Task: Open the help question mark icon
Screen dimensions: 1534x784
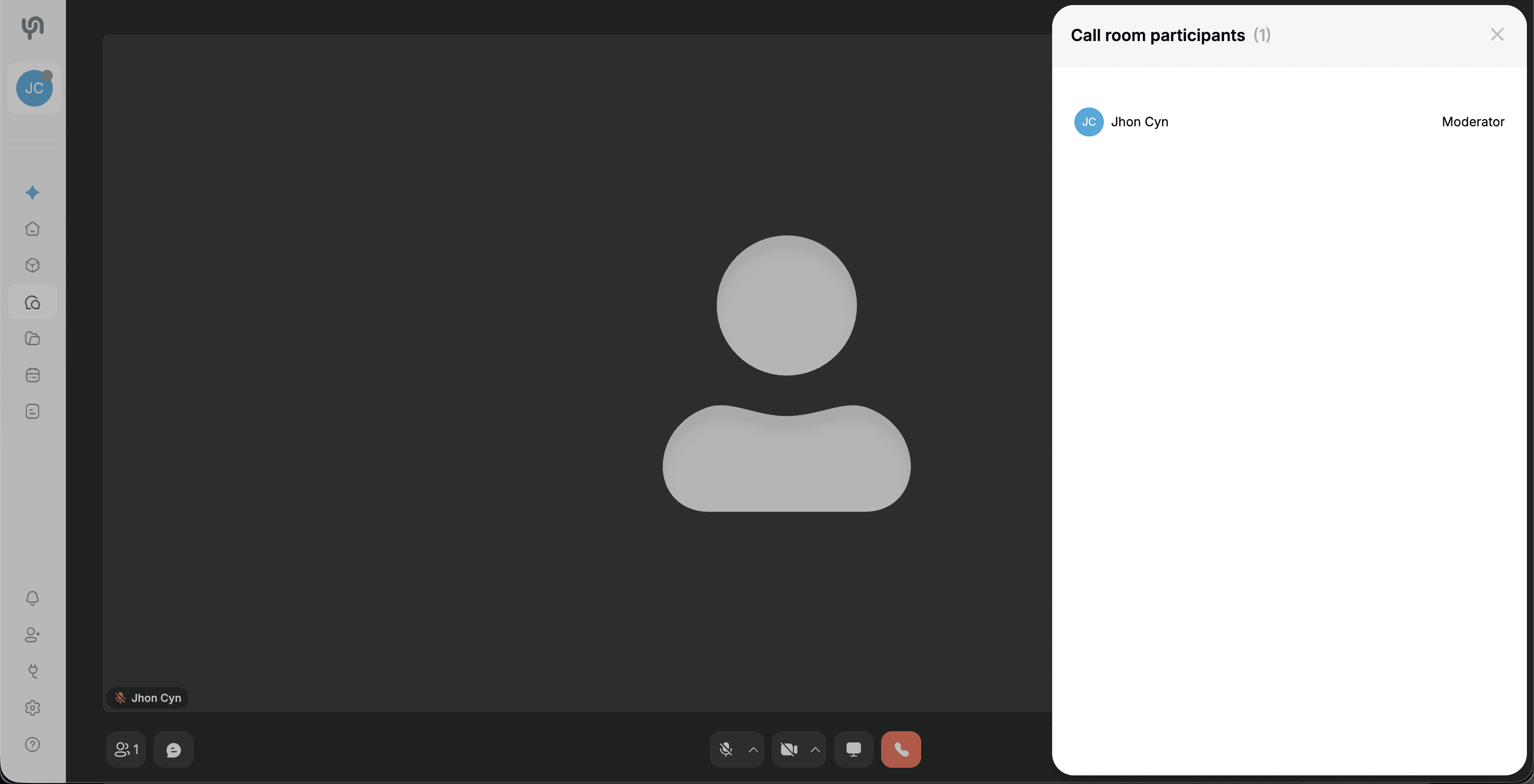Action: pos(33,745)
